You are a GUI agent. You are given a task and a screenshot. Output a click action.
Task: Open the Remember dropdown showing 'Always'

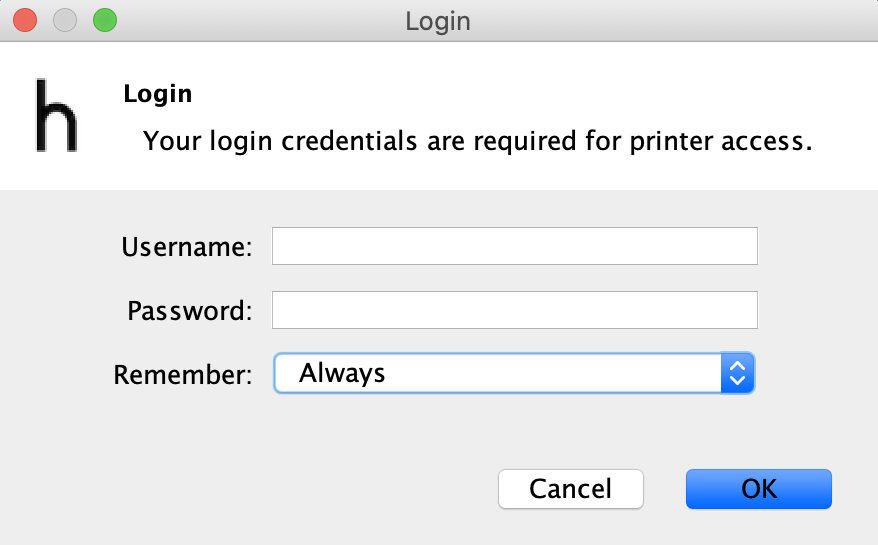click(x=514, y=373)
